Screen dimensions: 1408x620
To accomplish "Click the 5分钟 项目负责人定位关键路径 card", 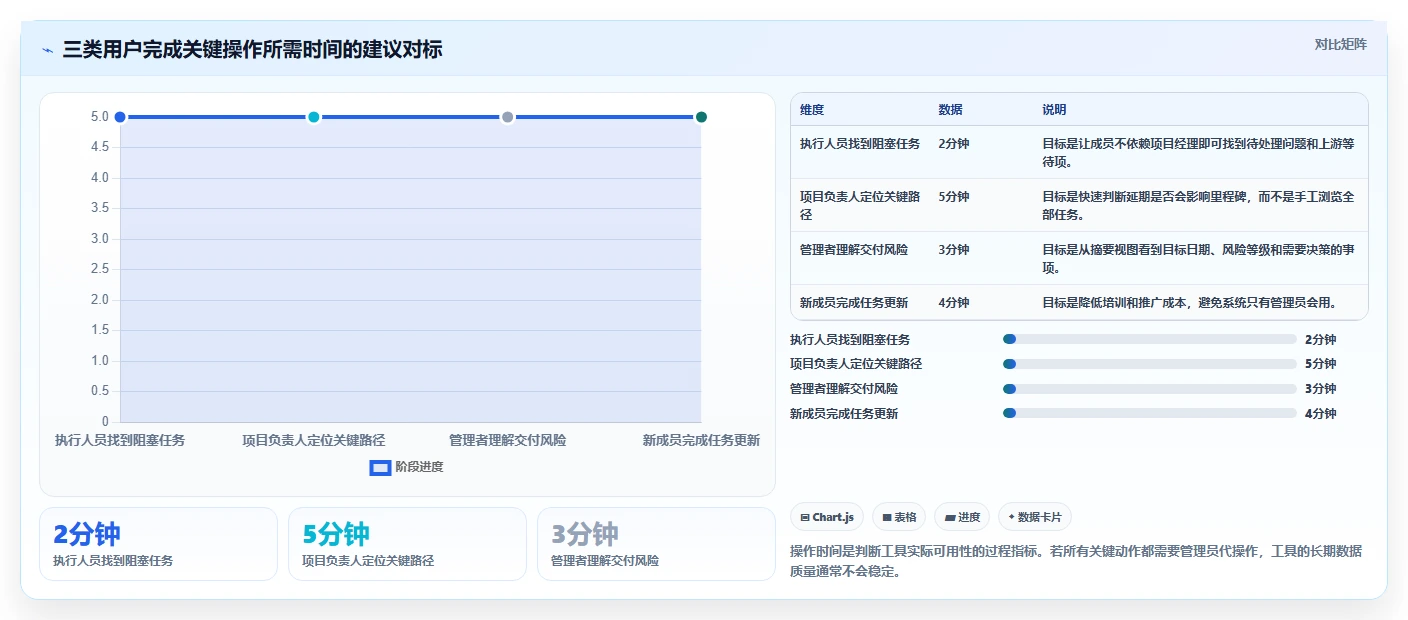I will 407,544.
